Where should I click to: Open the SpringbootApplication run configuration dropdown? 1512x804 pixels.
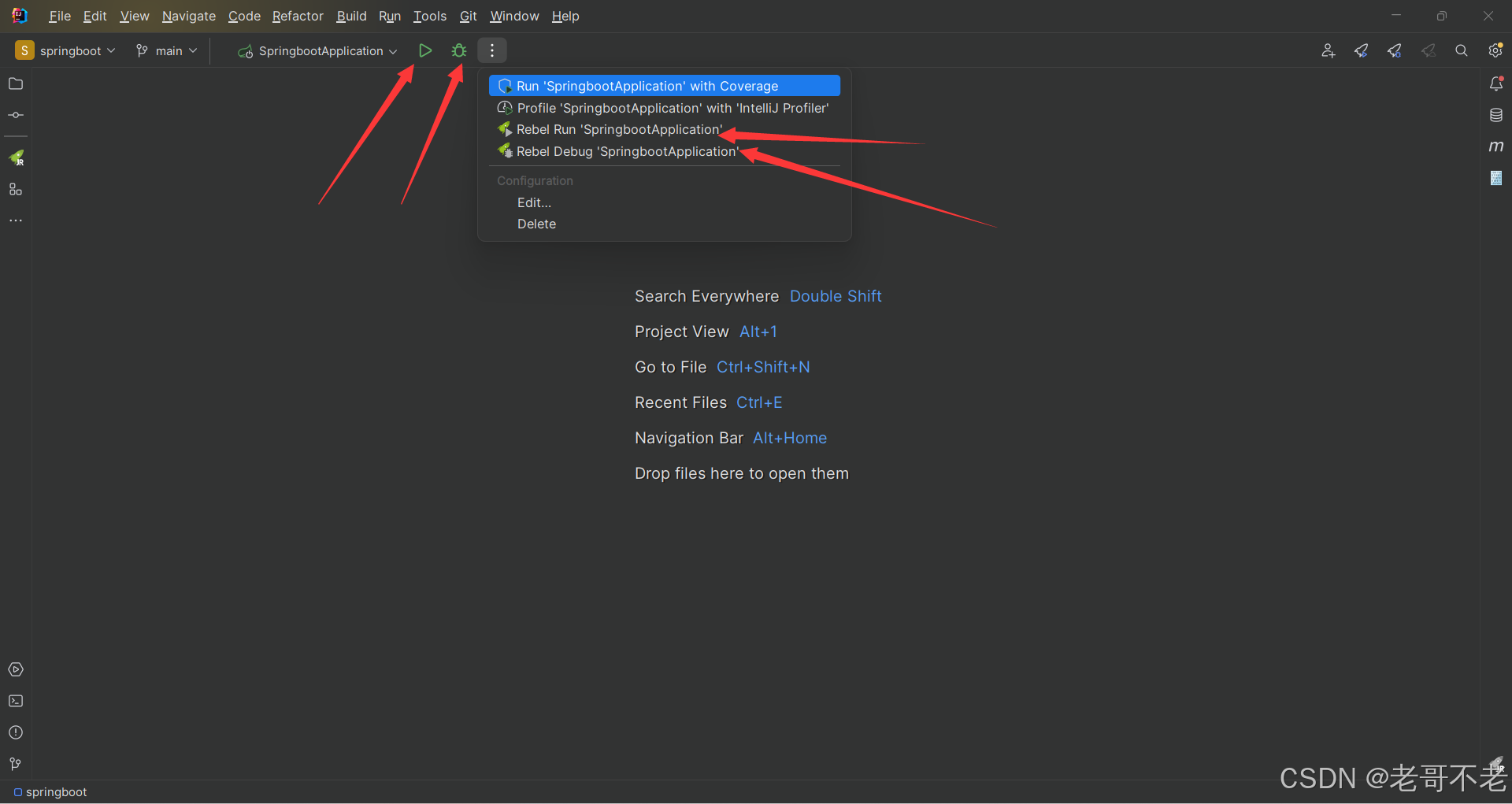(317, 50)
